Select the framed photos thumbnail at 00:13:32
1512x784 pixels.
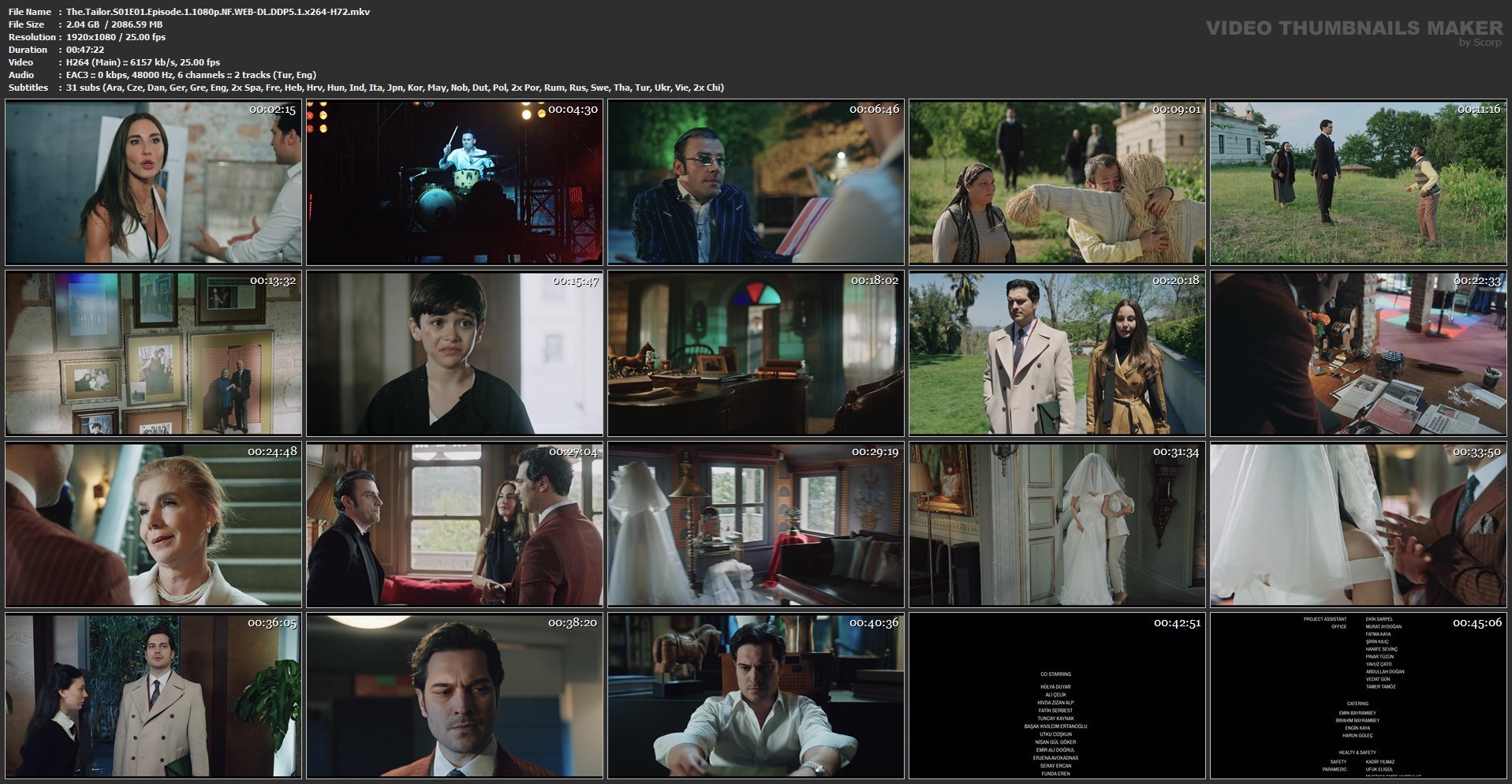click(x=154, y=353)
